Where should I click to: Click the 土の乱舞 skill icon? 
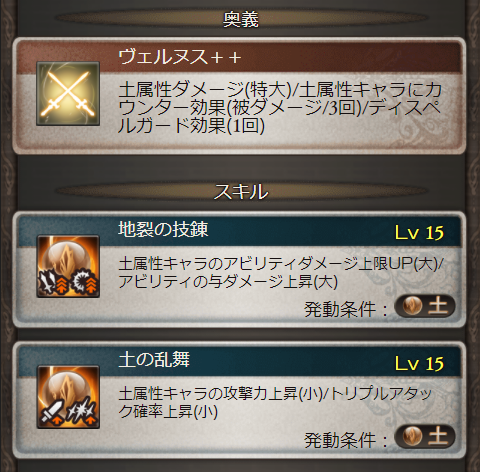coord(68,397)
